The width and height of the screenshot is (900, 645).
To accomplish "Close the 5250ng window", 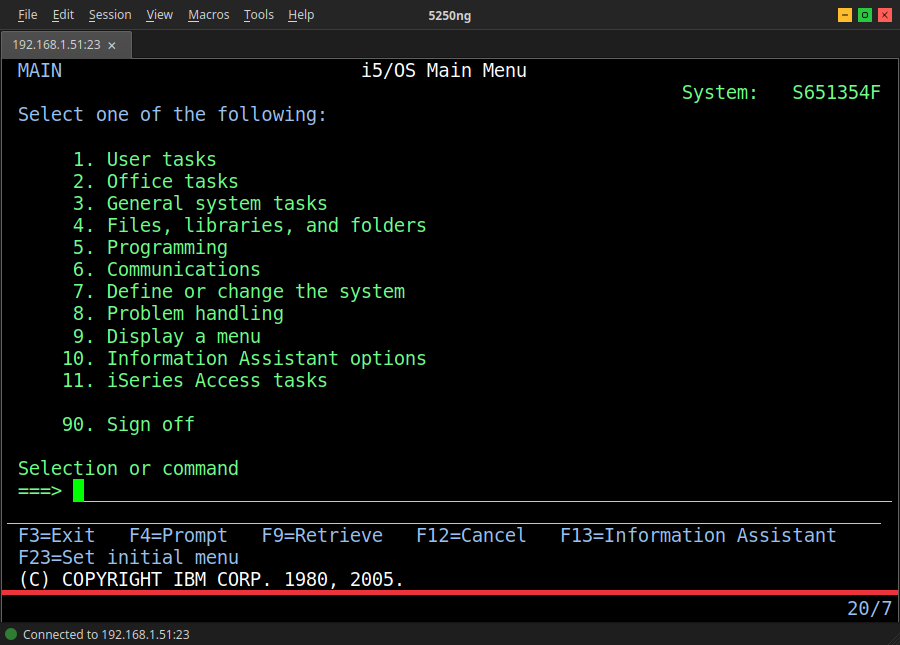I will (x=885, y=15).
